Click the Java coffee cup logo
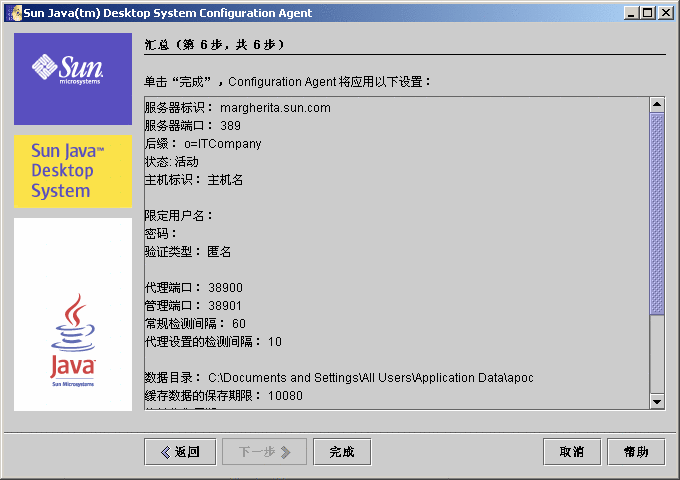Viewport: 680px width, 480px height. (73, 340)
